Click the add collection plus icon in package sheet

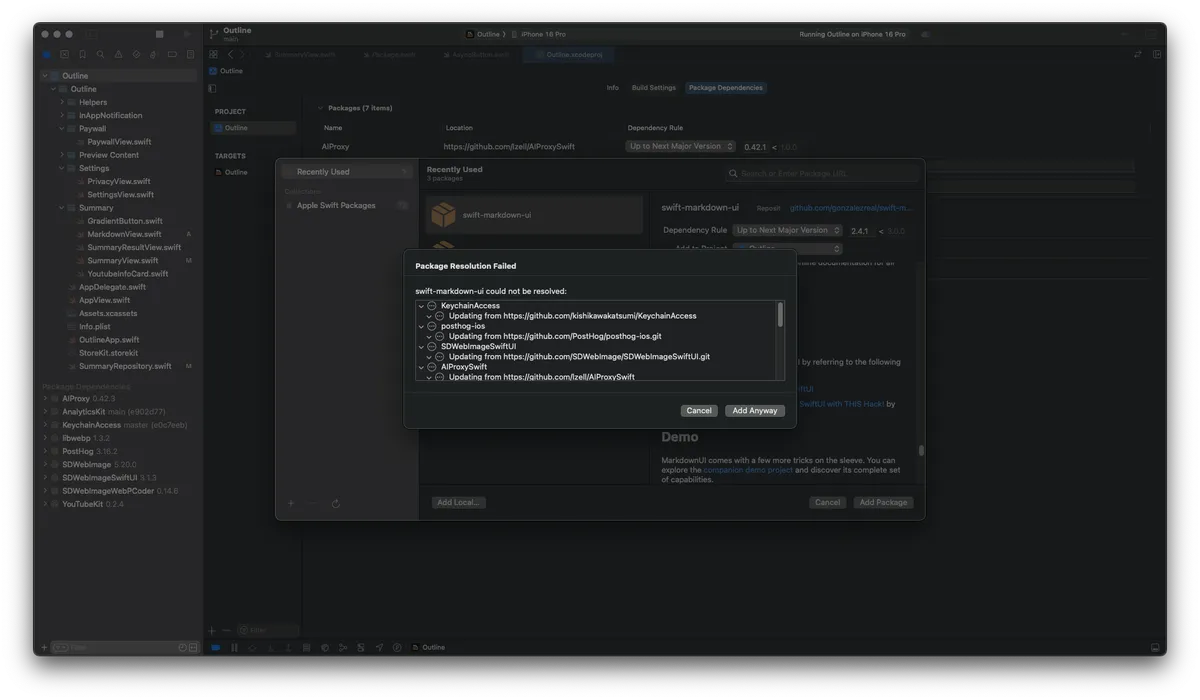(x=291, y=504)
